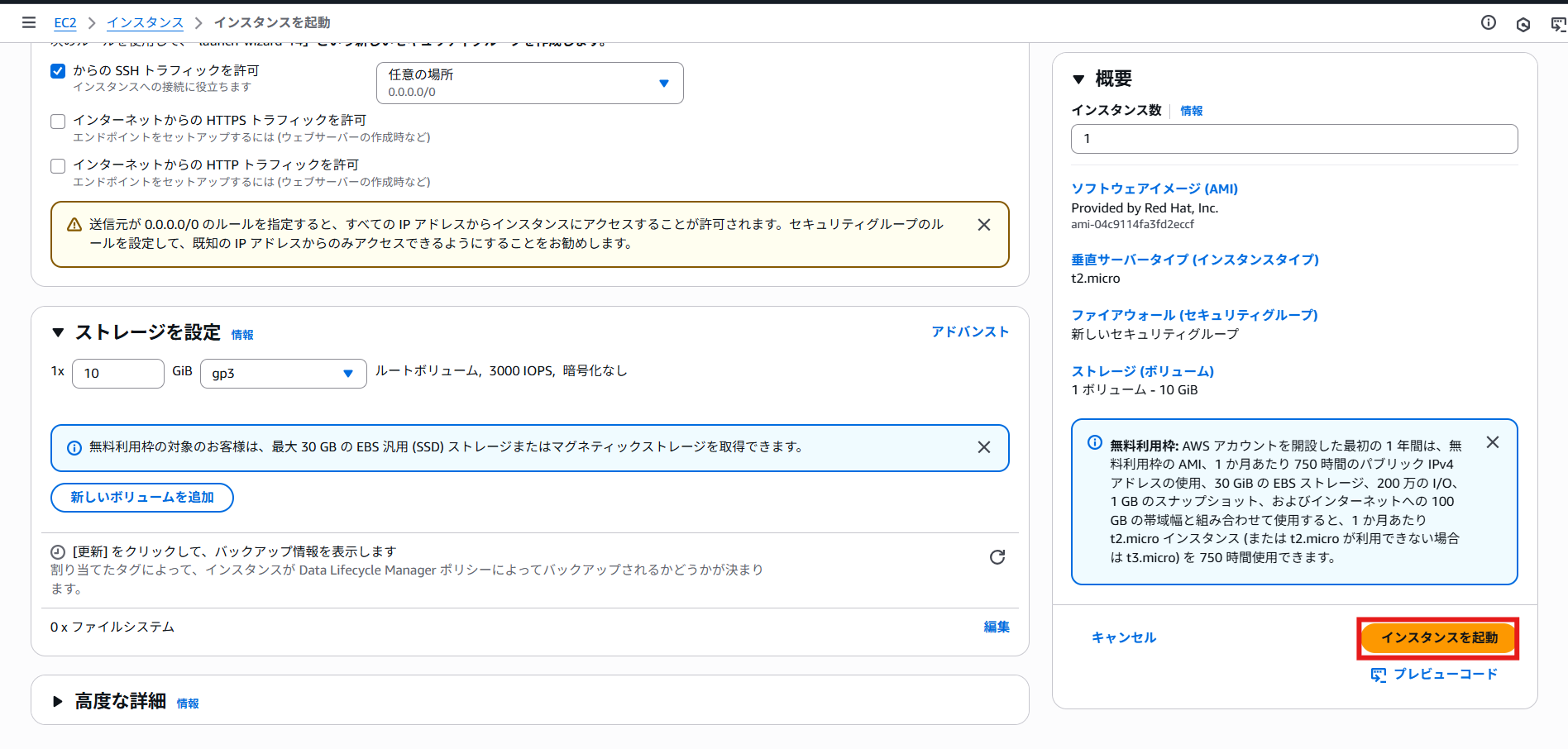Screen dimensions: 1568x749
Task: Refresh the backup information
Action: pyautogui.click(x=997, y=557)
